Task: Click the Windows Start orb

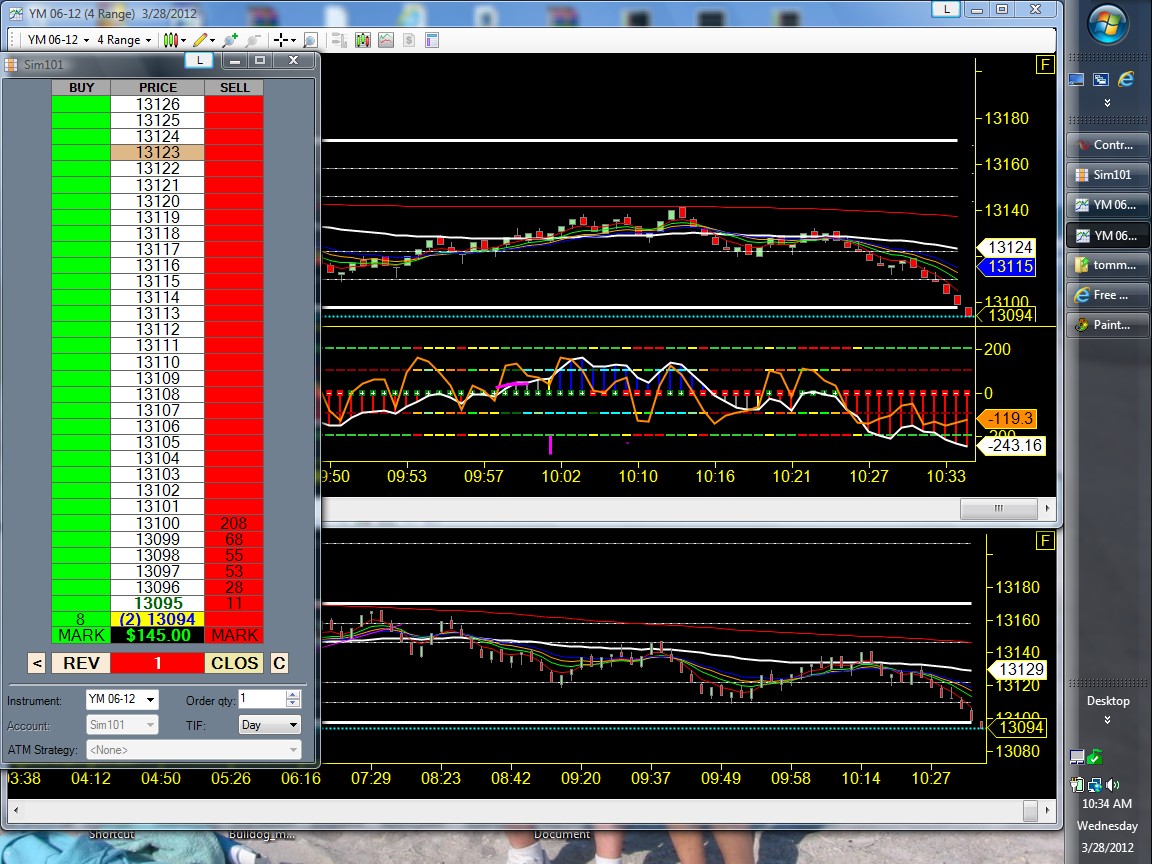Action: pyautogui.click(x=1107, y=25)
